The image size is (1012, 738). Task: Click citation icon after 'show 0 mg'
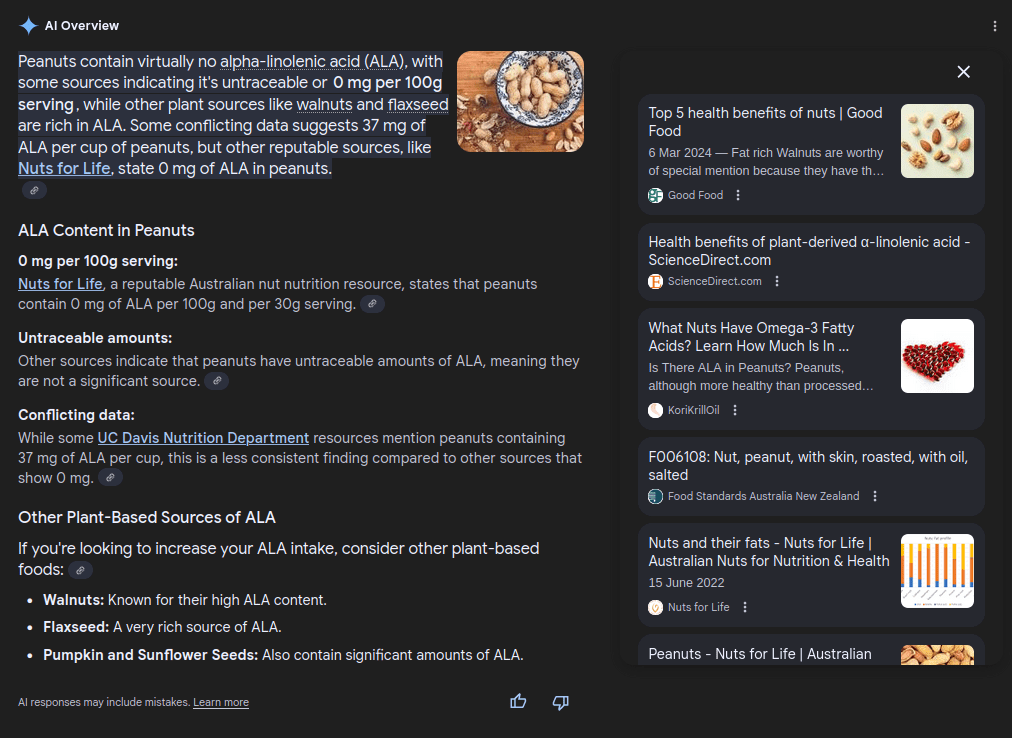(x=110, y=478)
